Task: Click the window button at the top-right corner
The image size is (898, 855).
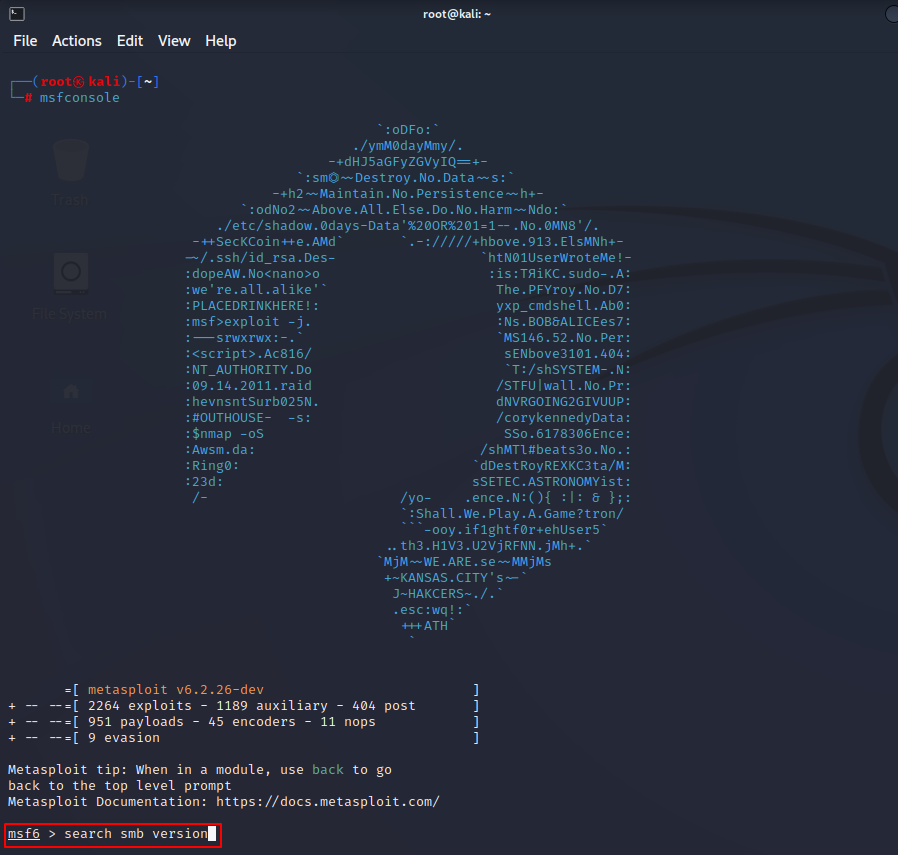Action: point(890,13)
